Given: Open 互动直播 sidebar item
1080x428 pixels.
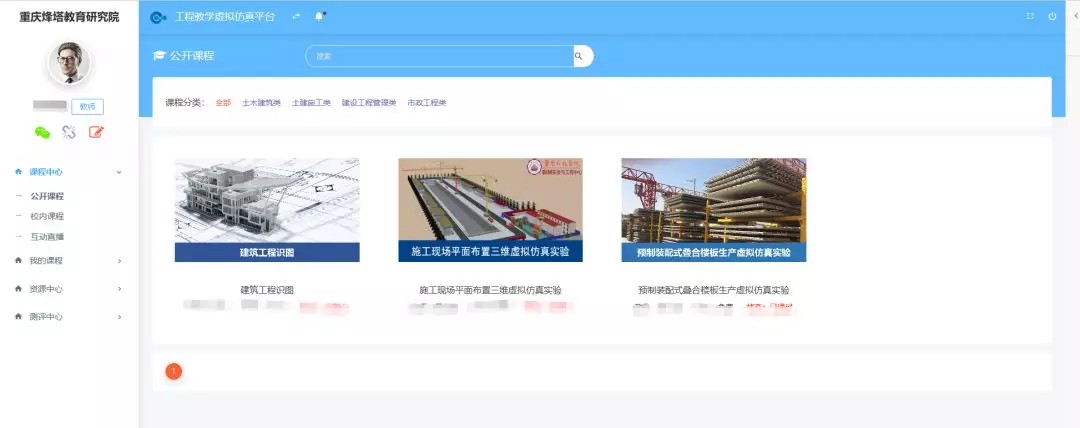Looking at the screenshot, I should [47, 237].
